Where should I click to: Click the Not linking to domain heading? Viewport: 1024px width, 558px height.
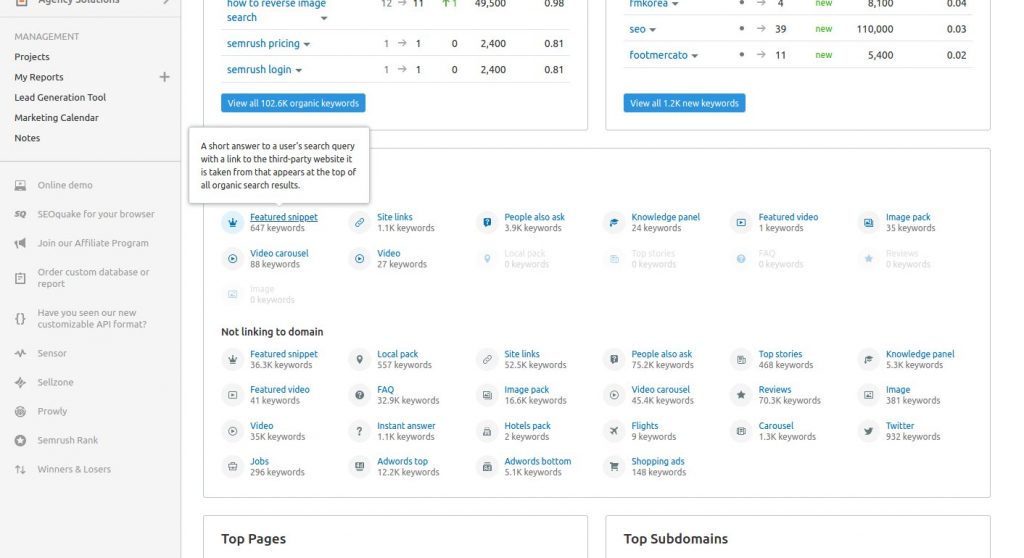click(x=272, y=332)
